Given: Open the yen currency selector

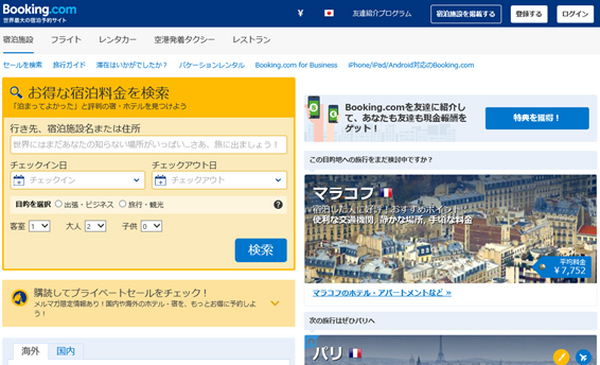Looking at the screenshot, I should click(300, 13).
